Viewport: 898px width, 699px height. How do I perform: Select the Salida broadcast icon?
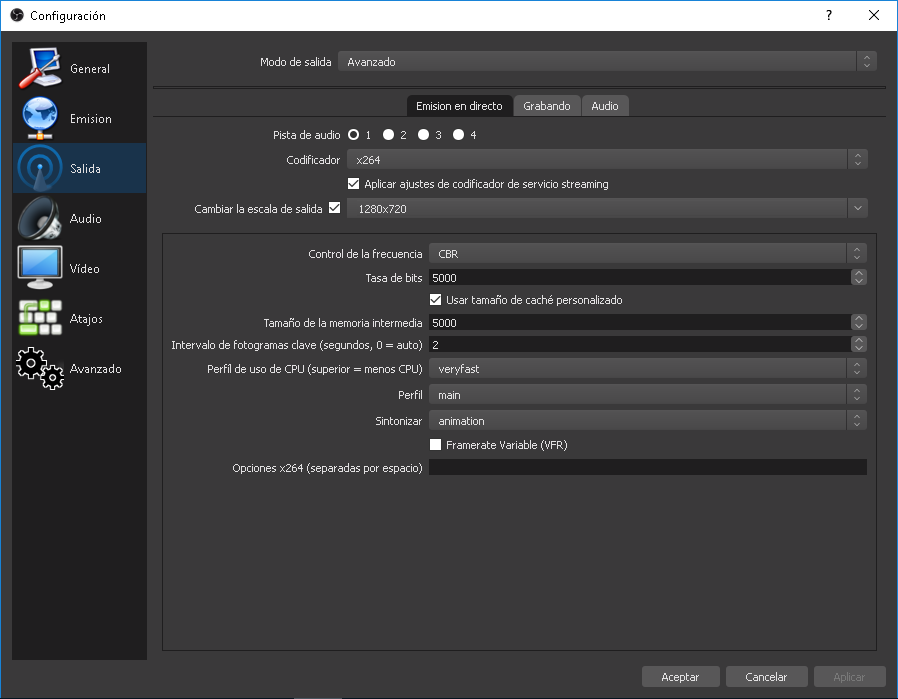click(40, 168)
